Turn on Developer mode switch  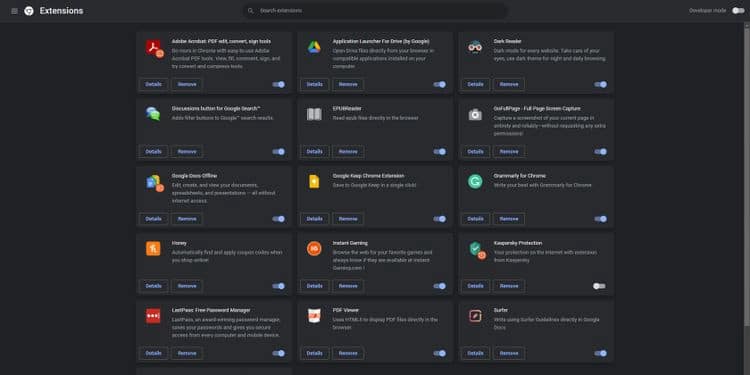[x=738, y=11]
